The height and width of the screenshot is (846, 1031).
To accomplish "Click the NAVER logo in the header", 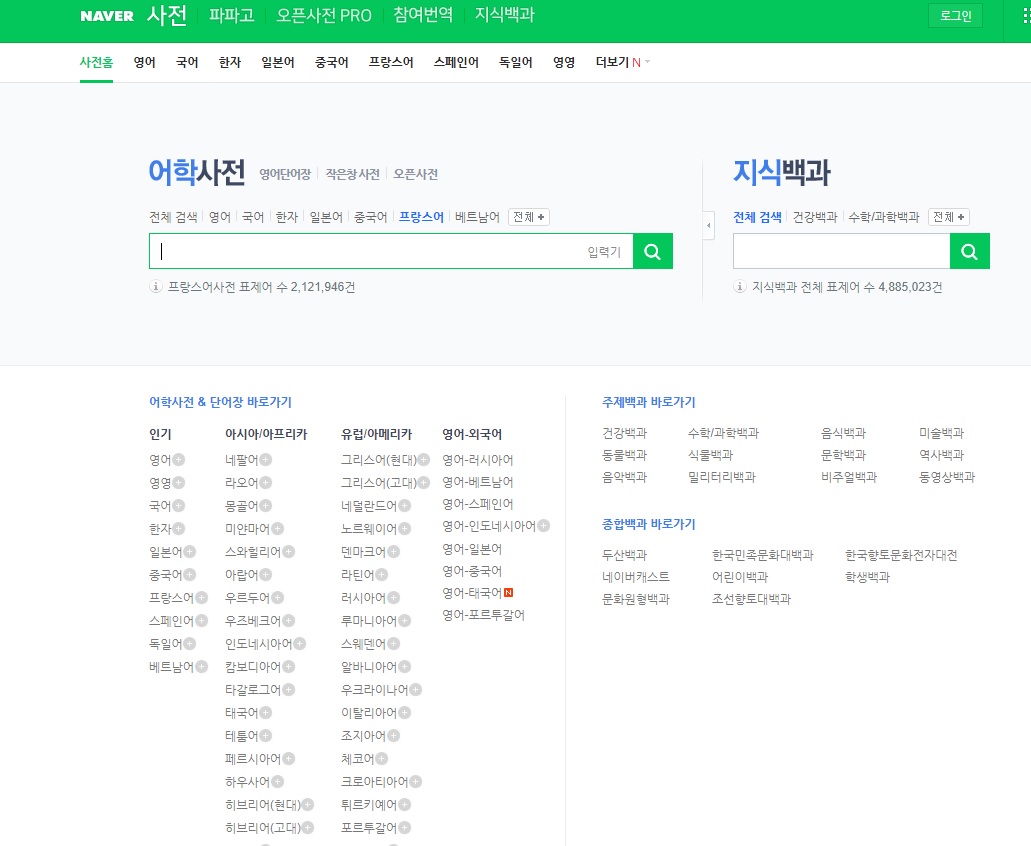I will coord(107,16).
